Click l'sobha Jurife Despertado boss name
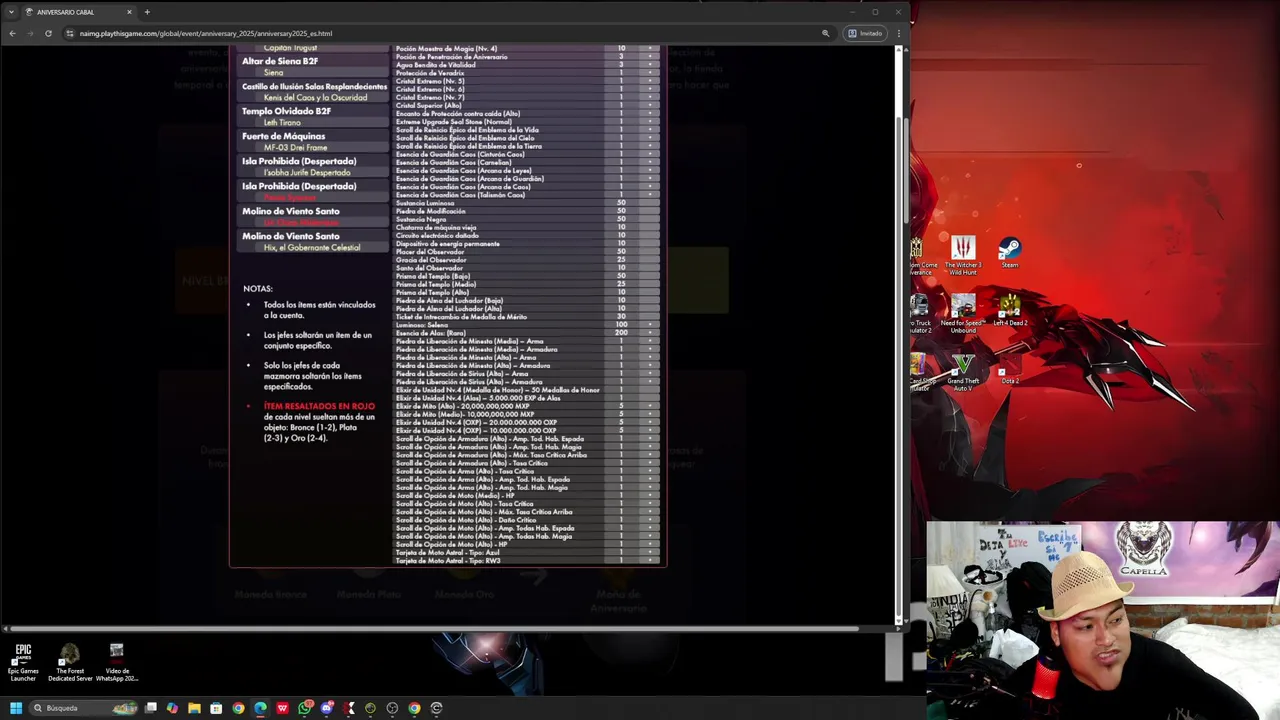Image resolution: width=1280 pixels, height=720 pixels. coord(307,173)
